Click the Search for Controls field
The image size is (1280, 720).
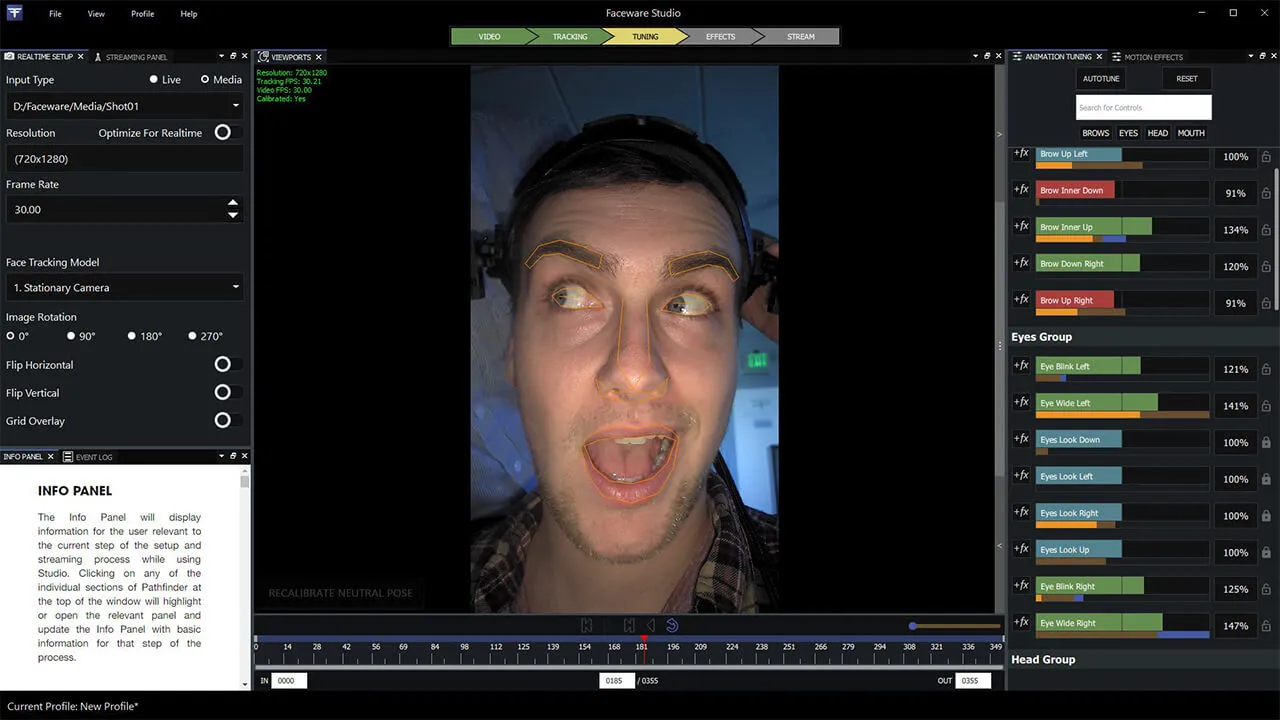click(x=1143, y=108)
